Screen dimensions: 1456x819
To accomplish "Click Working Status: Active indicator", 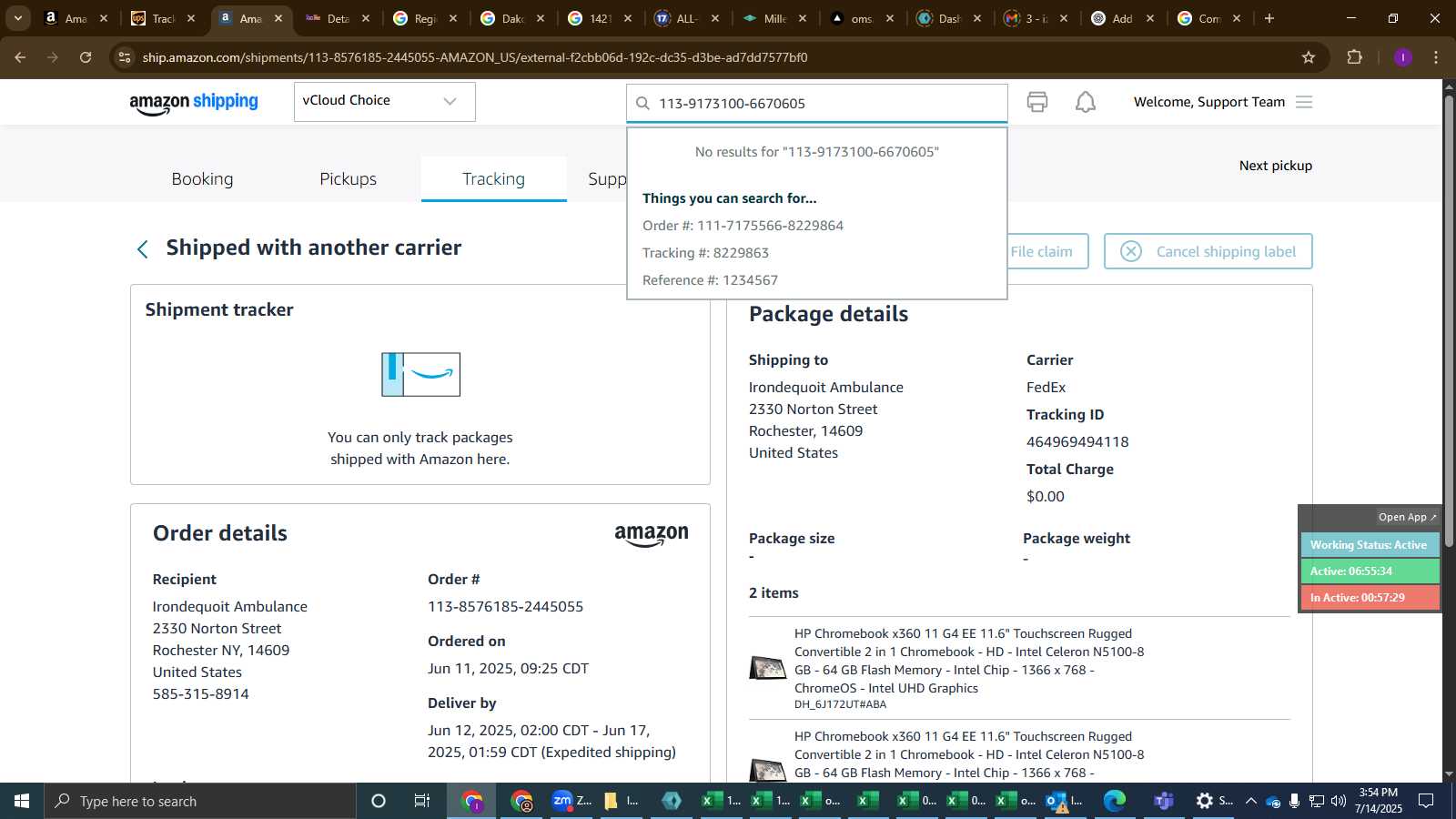I will [x=1370, y=545].
